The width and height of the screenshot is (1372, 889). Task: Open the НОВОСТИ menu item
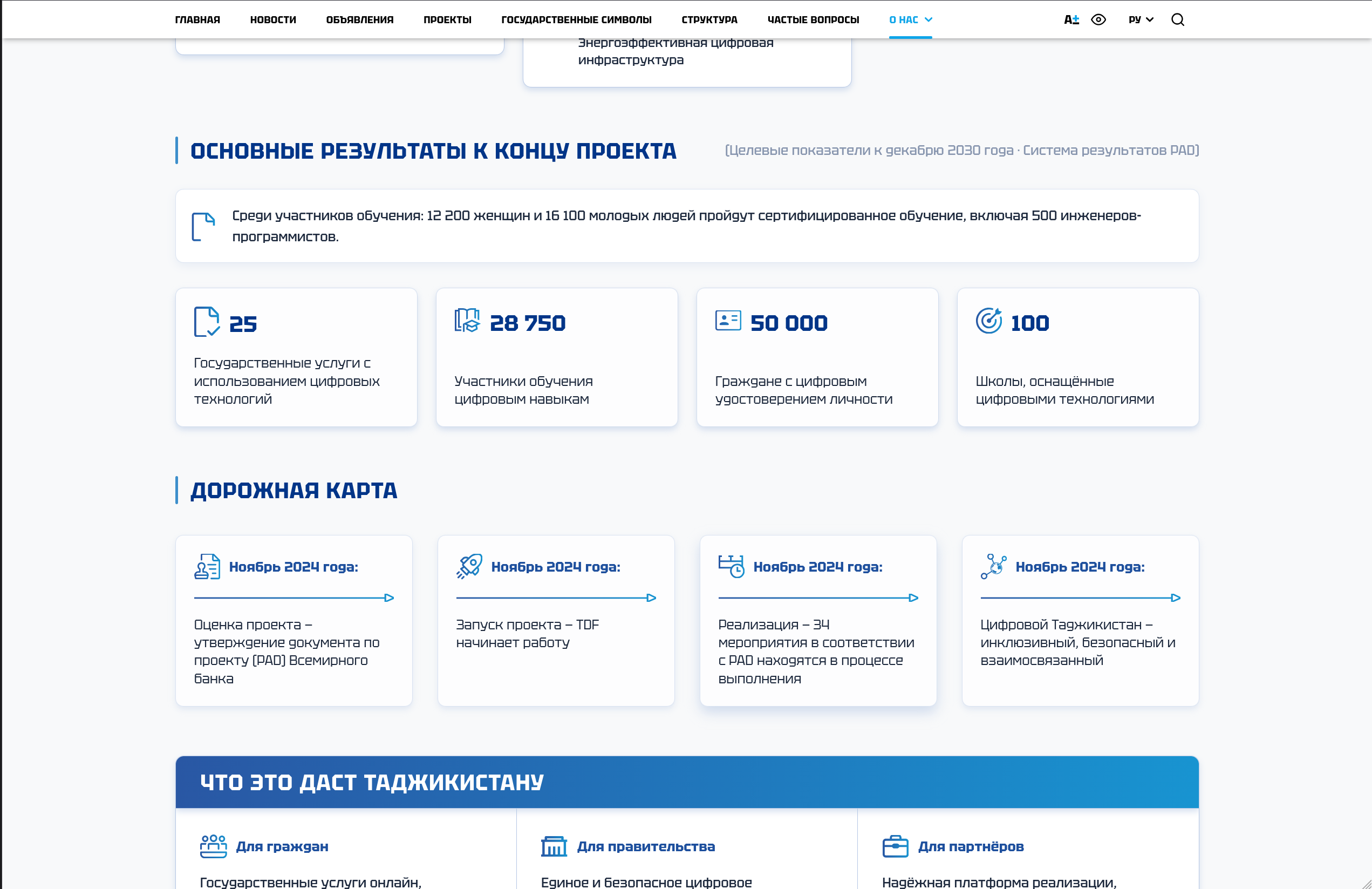(273, 19)
